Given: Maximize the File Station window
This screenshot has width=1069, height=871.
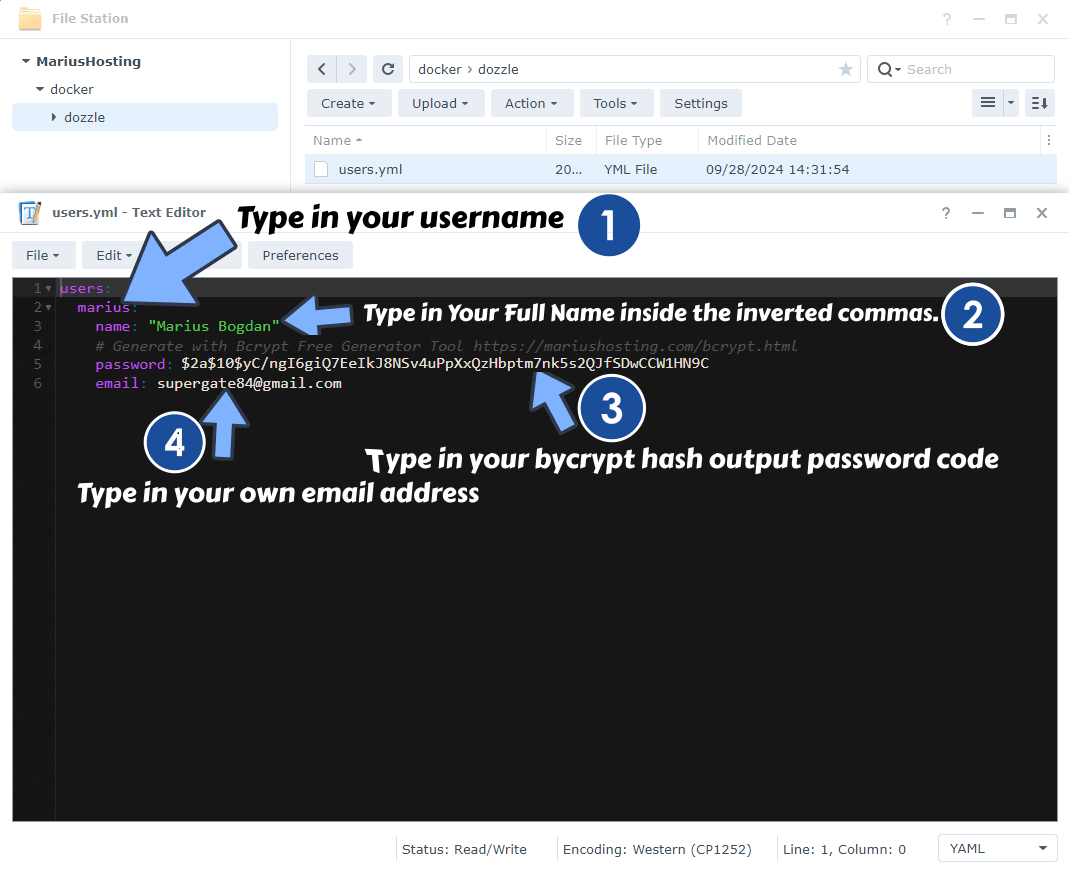Looking at the screenshot, I should click(1011, 19).
